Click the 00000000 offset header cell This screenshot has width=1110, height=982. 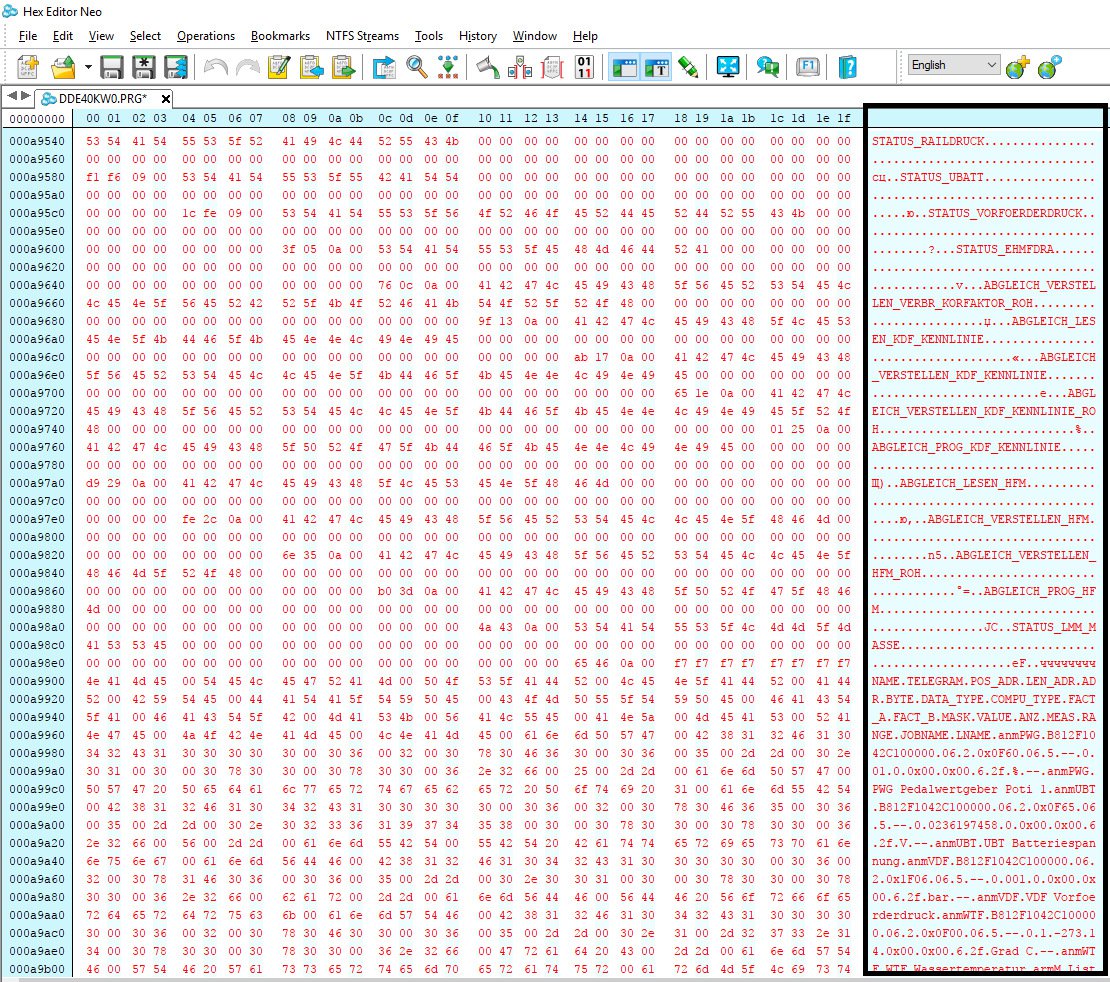coord(37,119)
